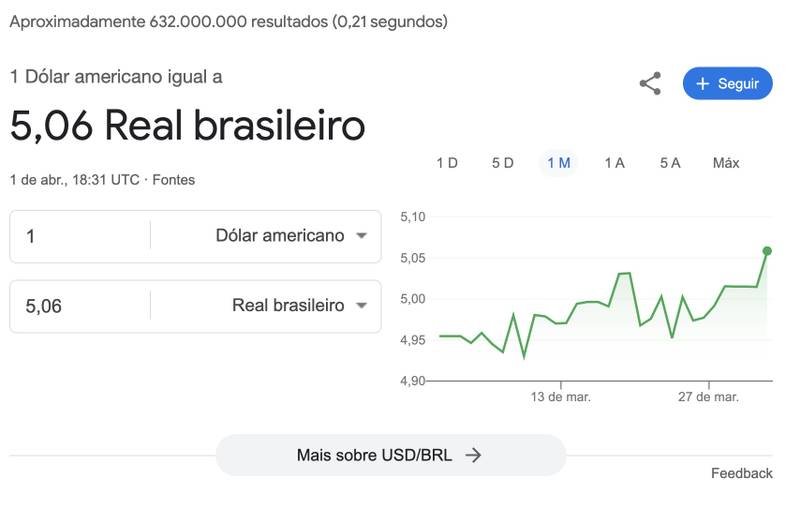Click the 27 de mar. chart marker
Image resolution: width=800 pixels, height=508 pixels.
point(708,397)
